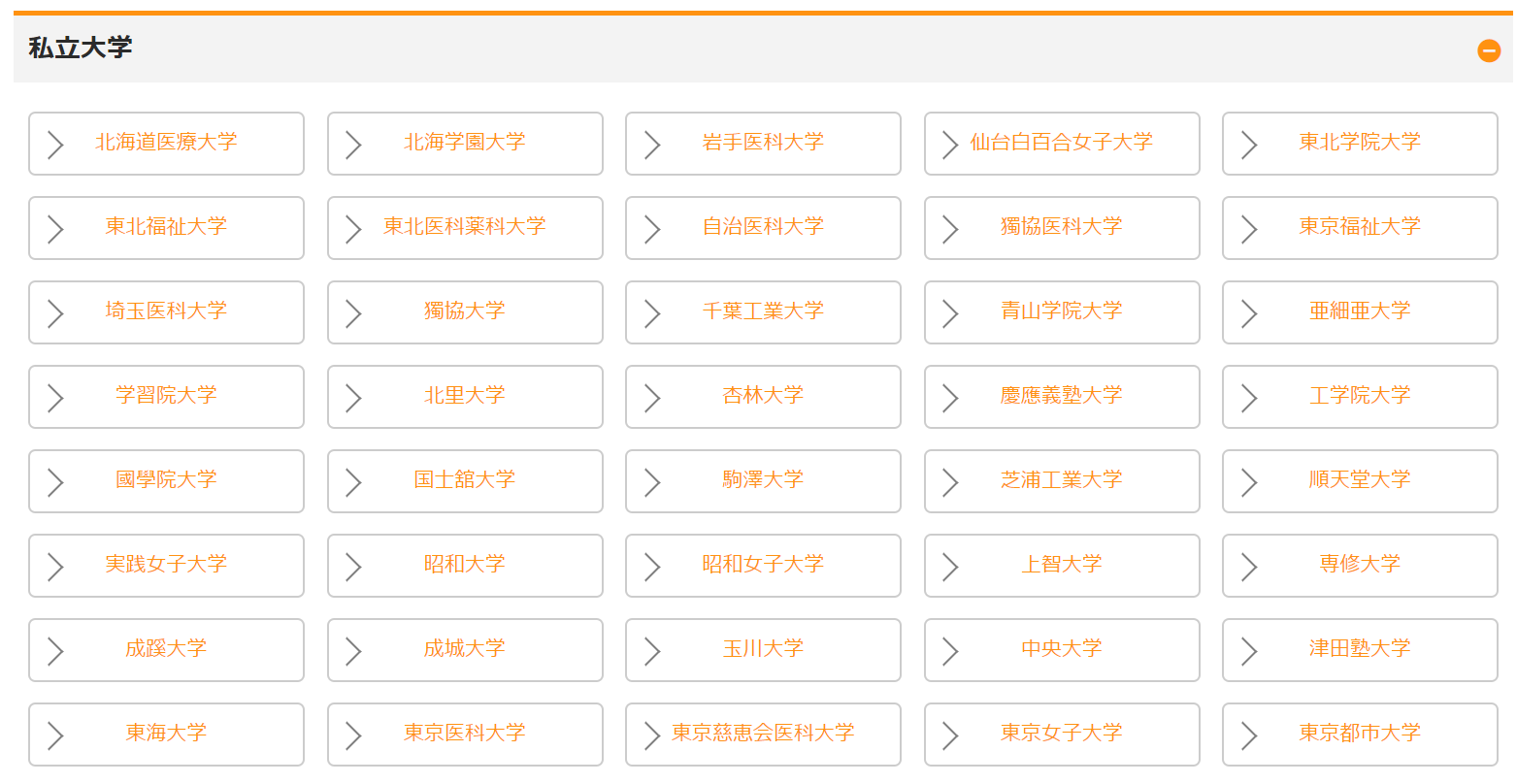Viewport: 1517px width, 784px height.
Task: Expand the 青山学院大学 entry
Action: 1062,312
